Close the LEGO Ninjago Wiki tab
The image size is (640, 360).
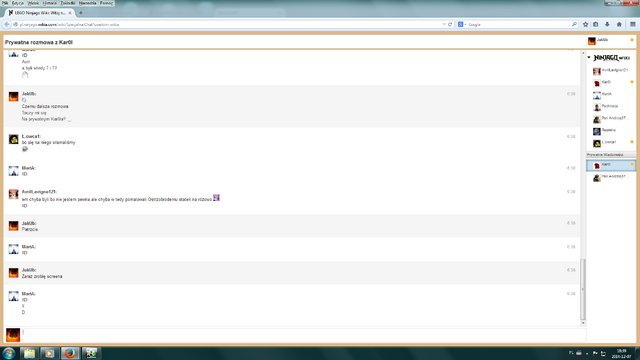coord(70,13)
